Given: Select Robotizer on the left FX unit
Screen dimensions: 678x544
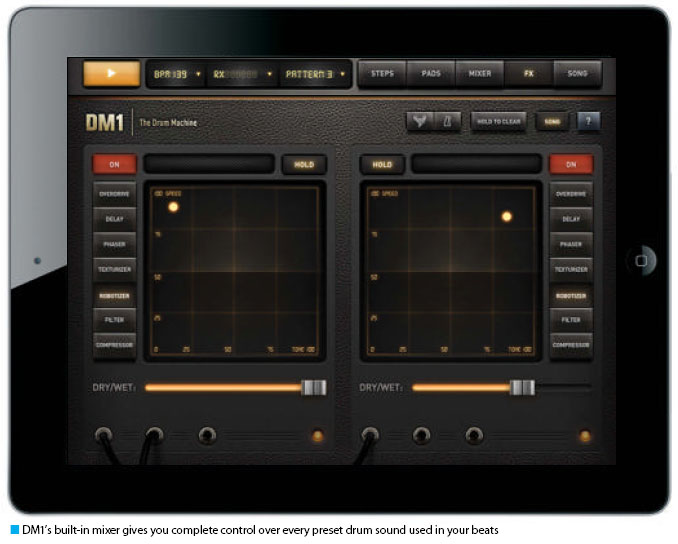Looking at the screenshot, I should (x=114, y=296).
